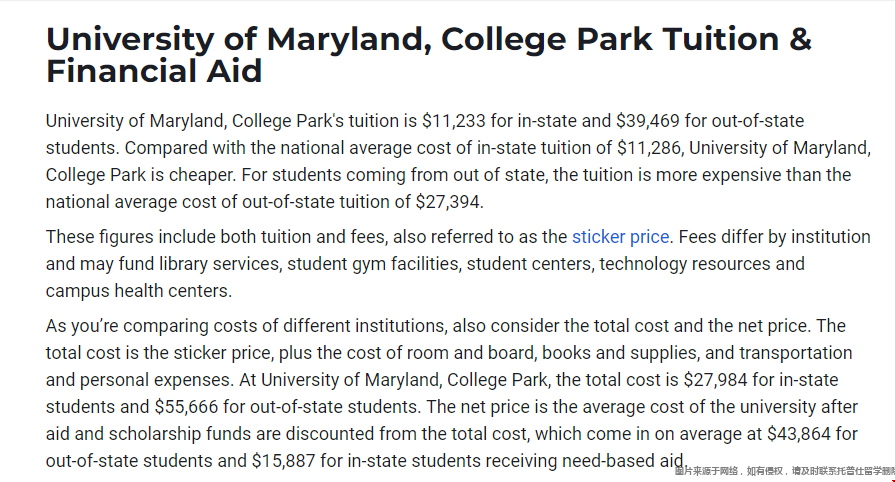
Task: Click the $11,233 in-state tuition figure
Action: click(454, 121)
